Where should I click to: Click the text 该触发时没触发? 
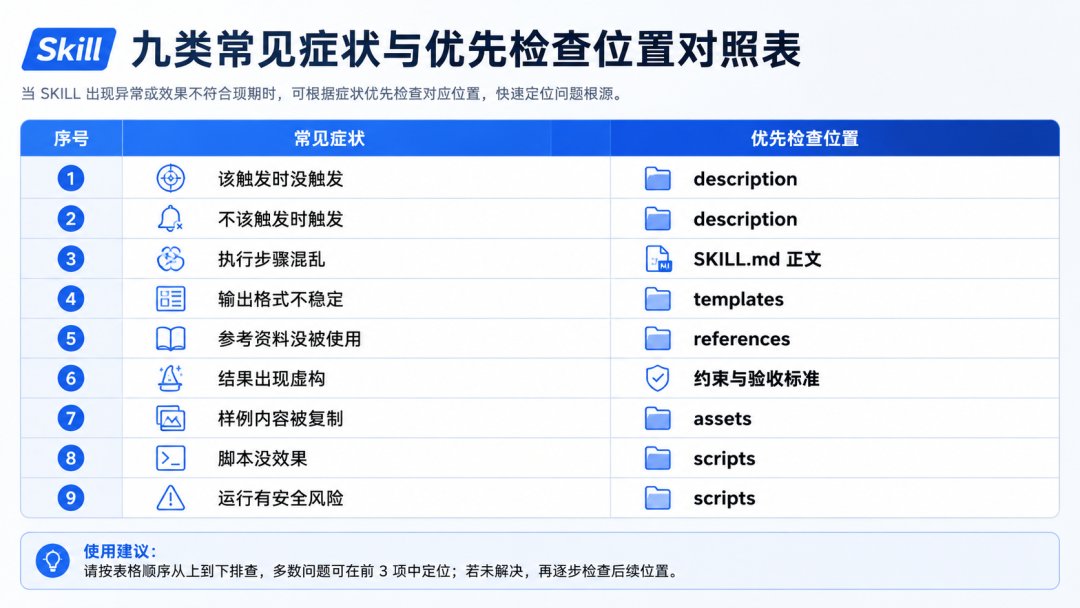pos(280,179)
